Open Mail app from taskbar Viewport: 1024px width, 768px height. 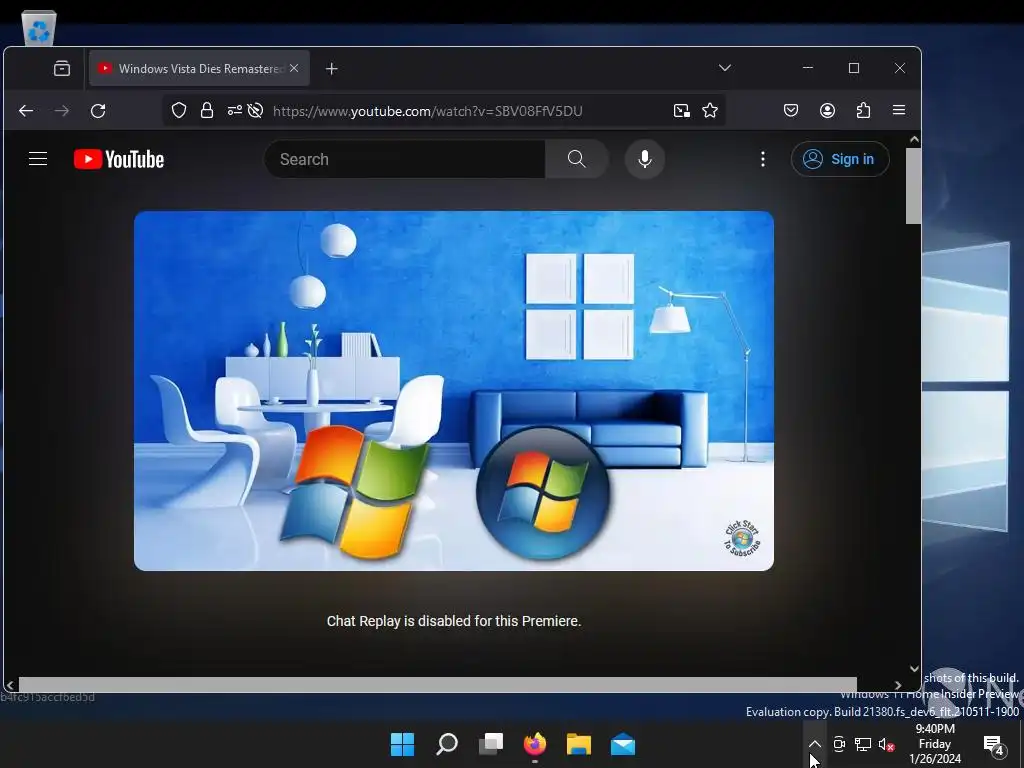[623, 744]
